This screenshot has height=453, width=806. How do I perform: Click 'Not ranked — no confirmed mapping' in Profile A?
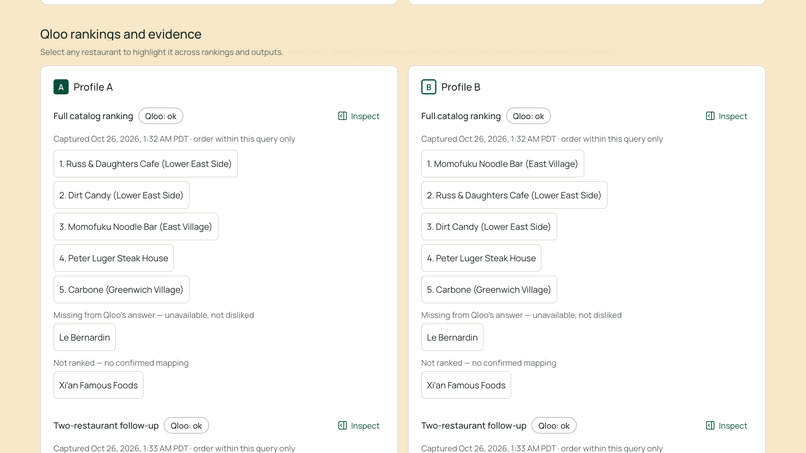click(x=121, y=363)
